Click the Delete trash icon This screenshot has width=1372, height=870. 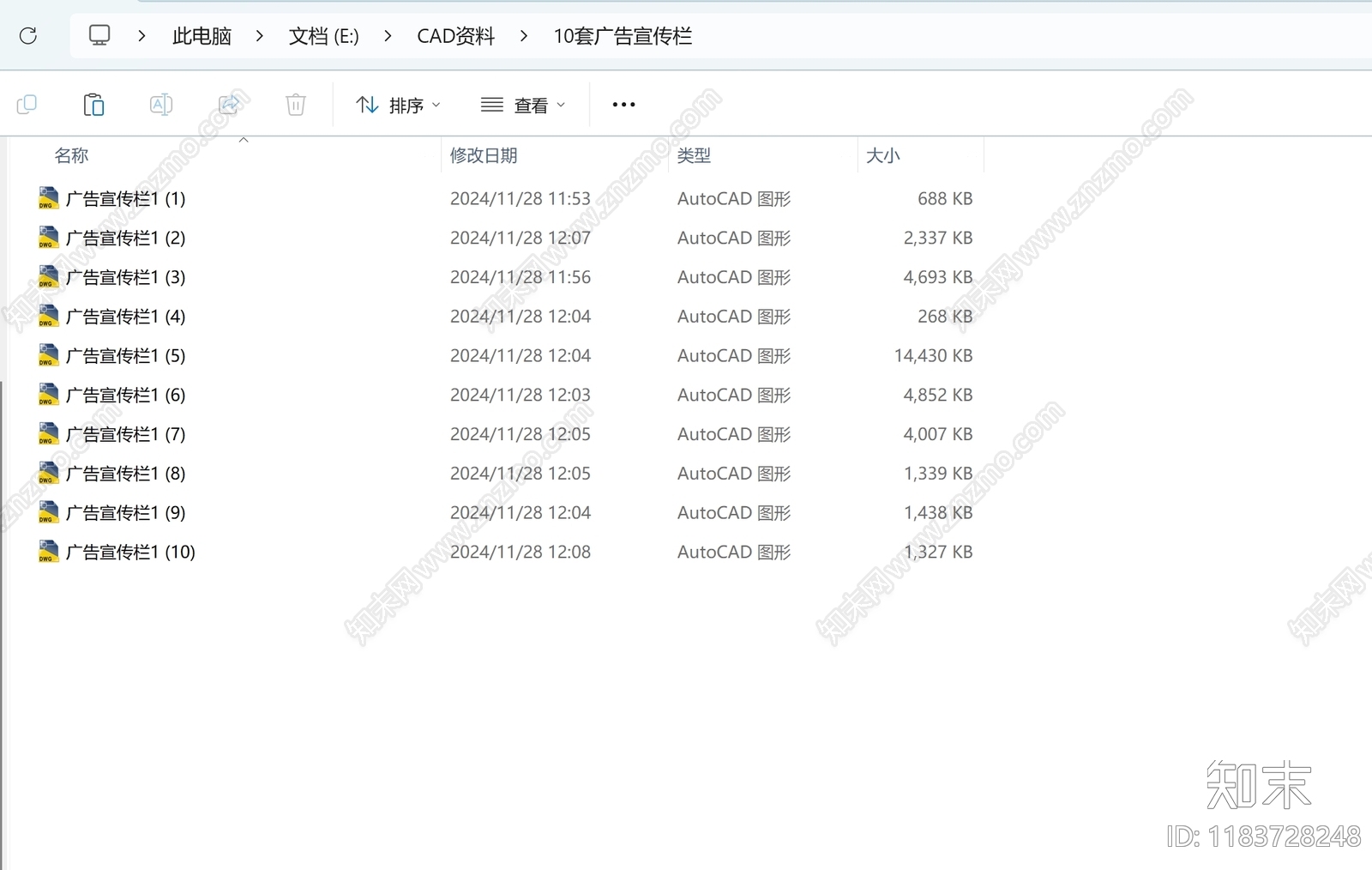pyautogui.click(x=296, y=105)
